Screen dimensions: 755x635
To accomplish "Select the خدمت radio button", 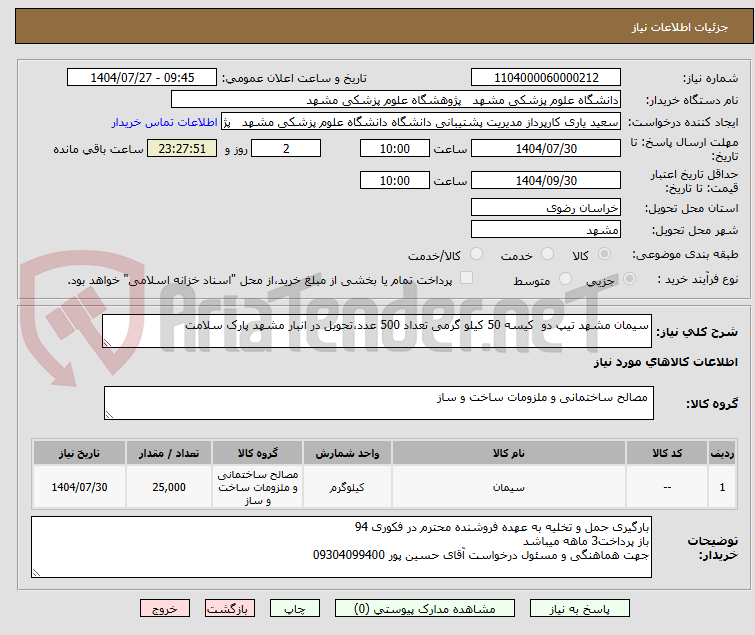I will (547, 254).
